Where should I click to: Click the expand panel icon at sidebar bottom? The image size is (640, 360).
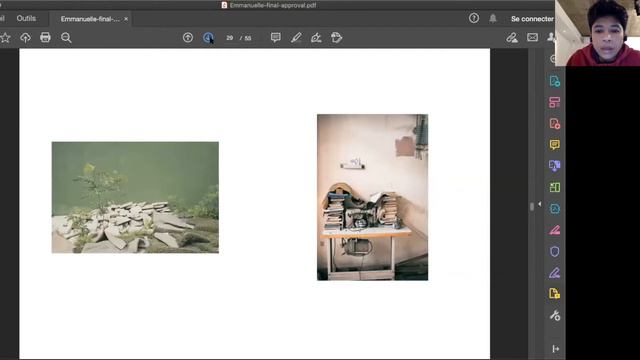(x=556, y=349)
